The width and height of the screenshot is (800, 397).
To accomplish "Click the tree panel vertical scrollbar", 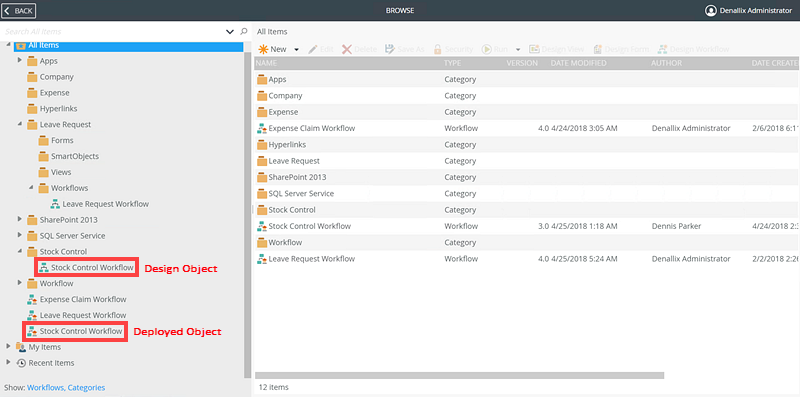I will [247, 214].
